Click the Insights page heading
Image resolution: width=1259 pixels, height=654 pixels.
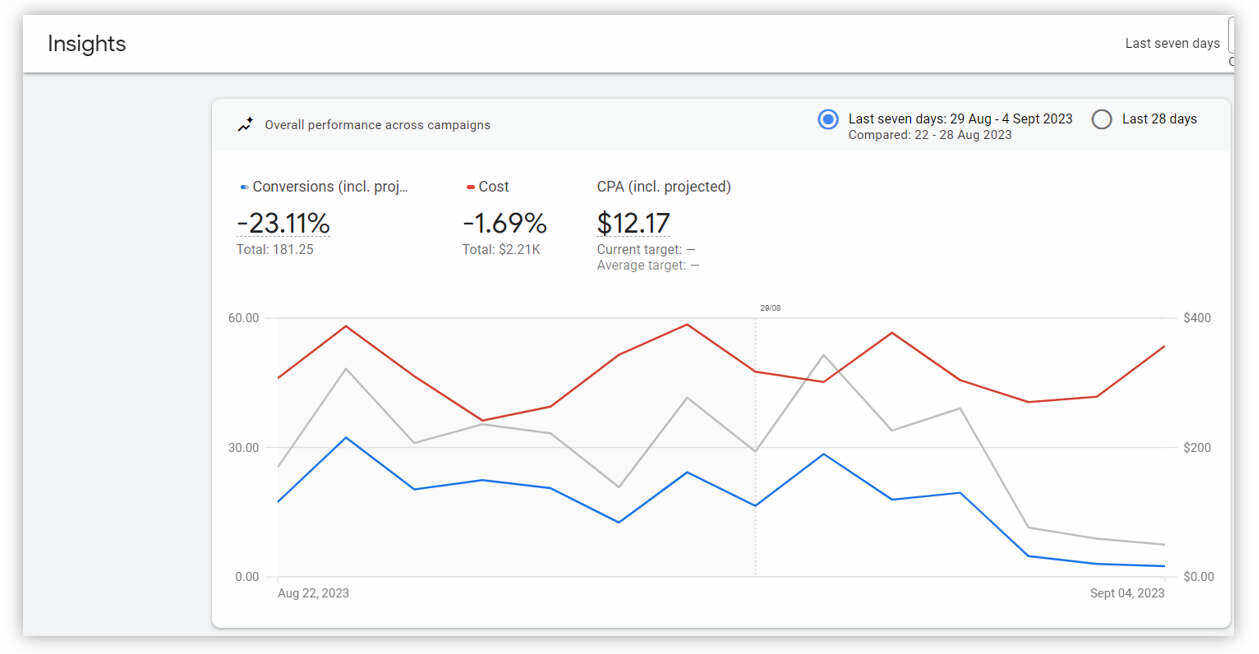(x=87, y=44)
